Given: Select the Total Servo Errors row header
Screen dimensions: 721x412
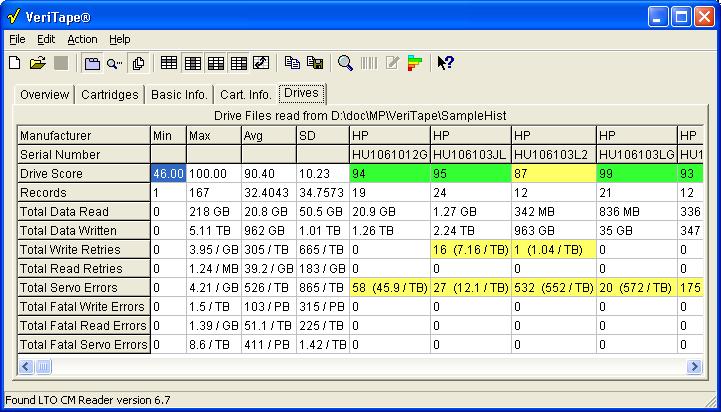Looking at the screenshot, I should [83, 288].
